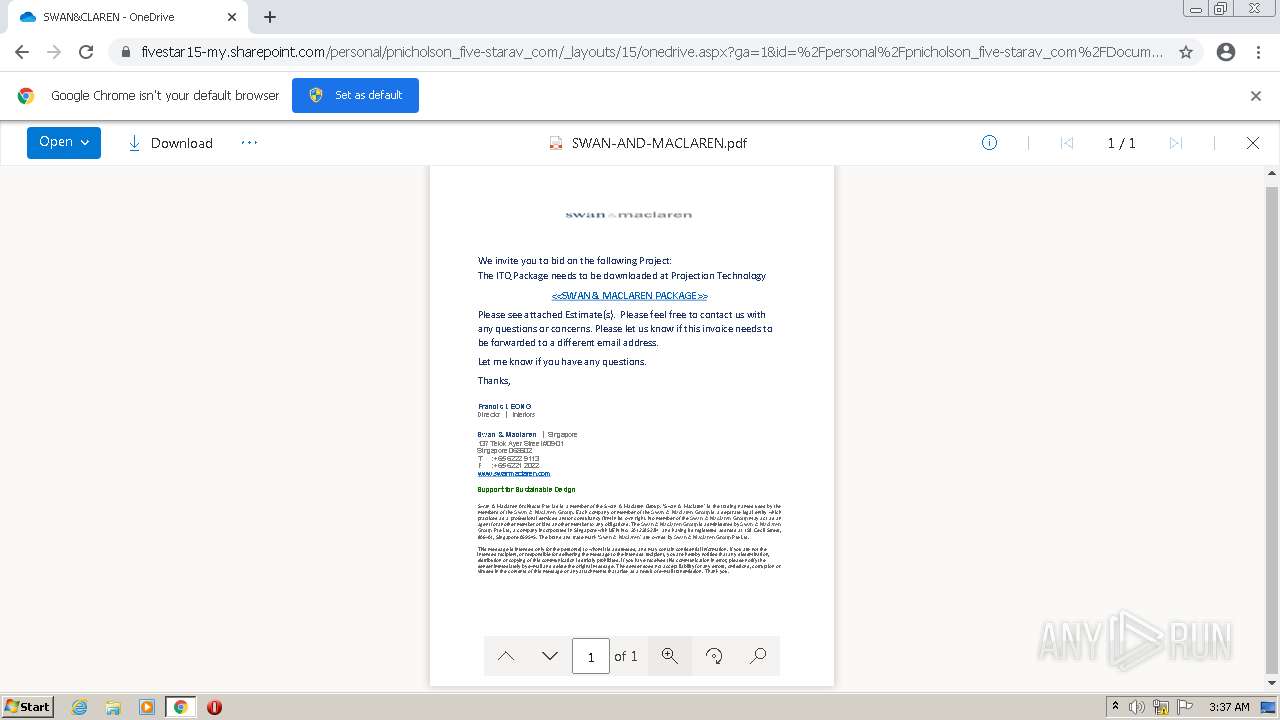This screenshot has height=720, width=1280.
Task: Open Action Center flag icon
Action: [x=1184, y=707]
